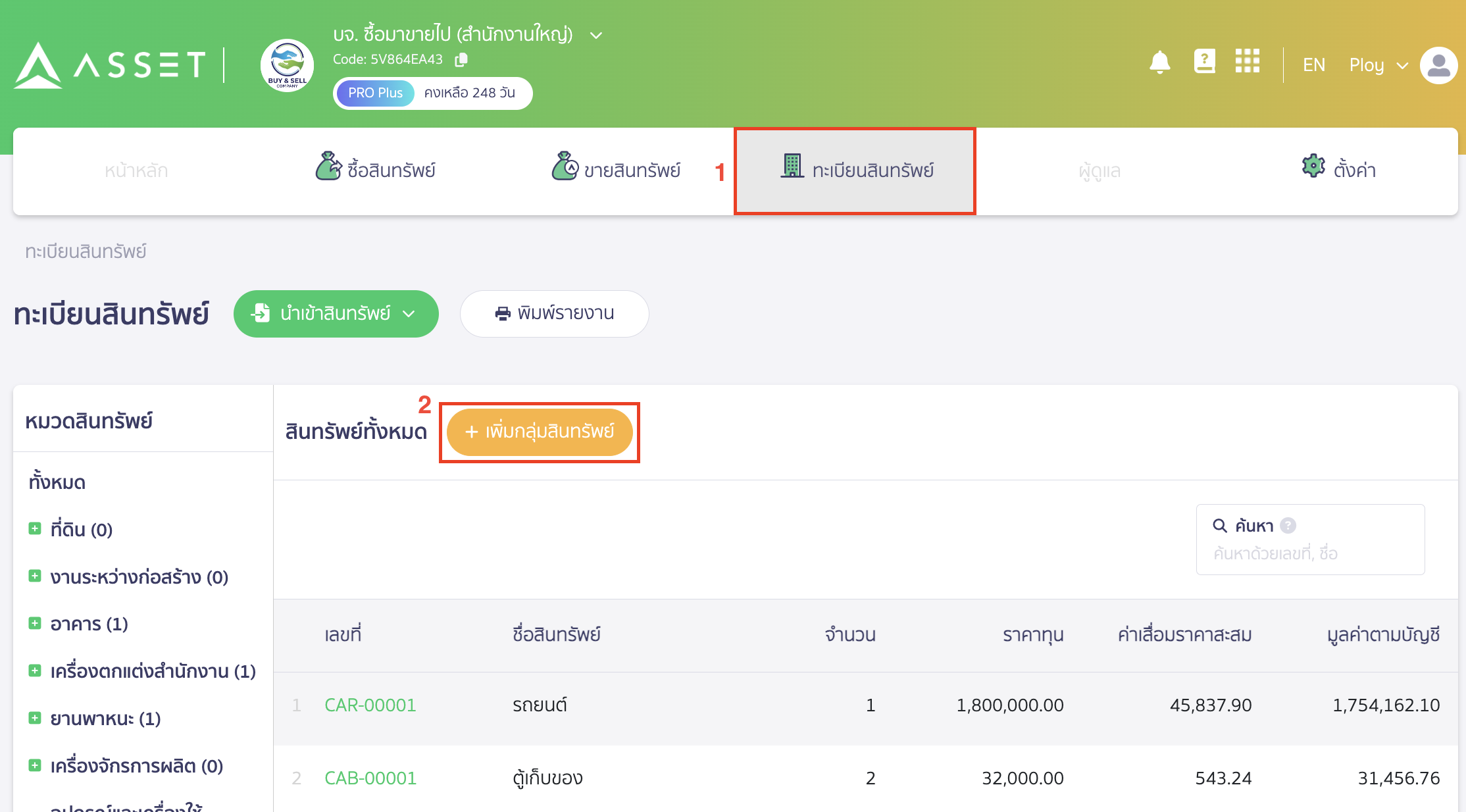Expand the อาคาร (1) category
Image resolution: width=1466 pixels, height=812 pixels.
(35, 623)
